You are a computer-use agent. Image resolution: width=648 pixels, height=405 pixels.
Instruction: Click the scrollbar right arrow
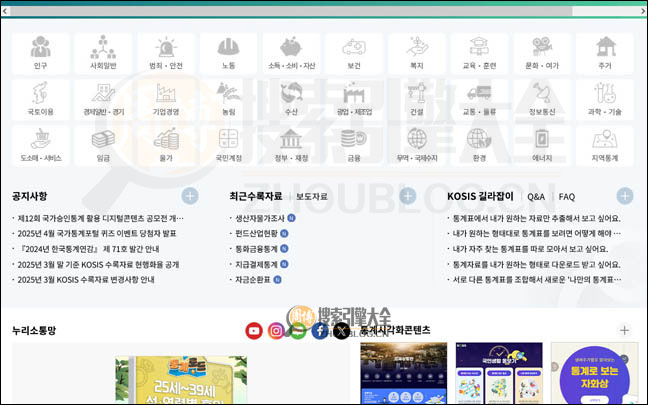[x=643, y=11]
